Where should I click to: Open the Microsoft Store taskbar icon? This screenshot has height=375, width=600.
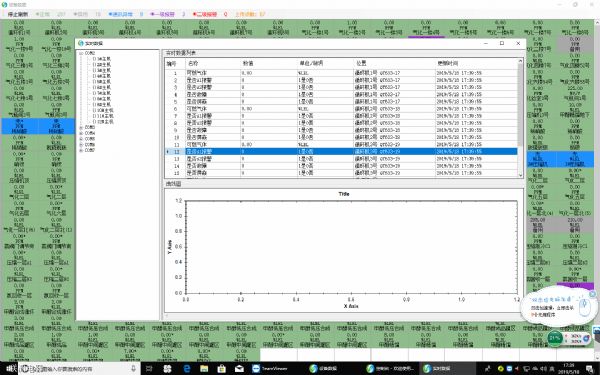tap(222, 368)
